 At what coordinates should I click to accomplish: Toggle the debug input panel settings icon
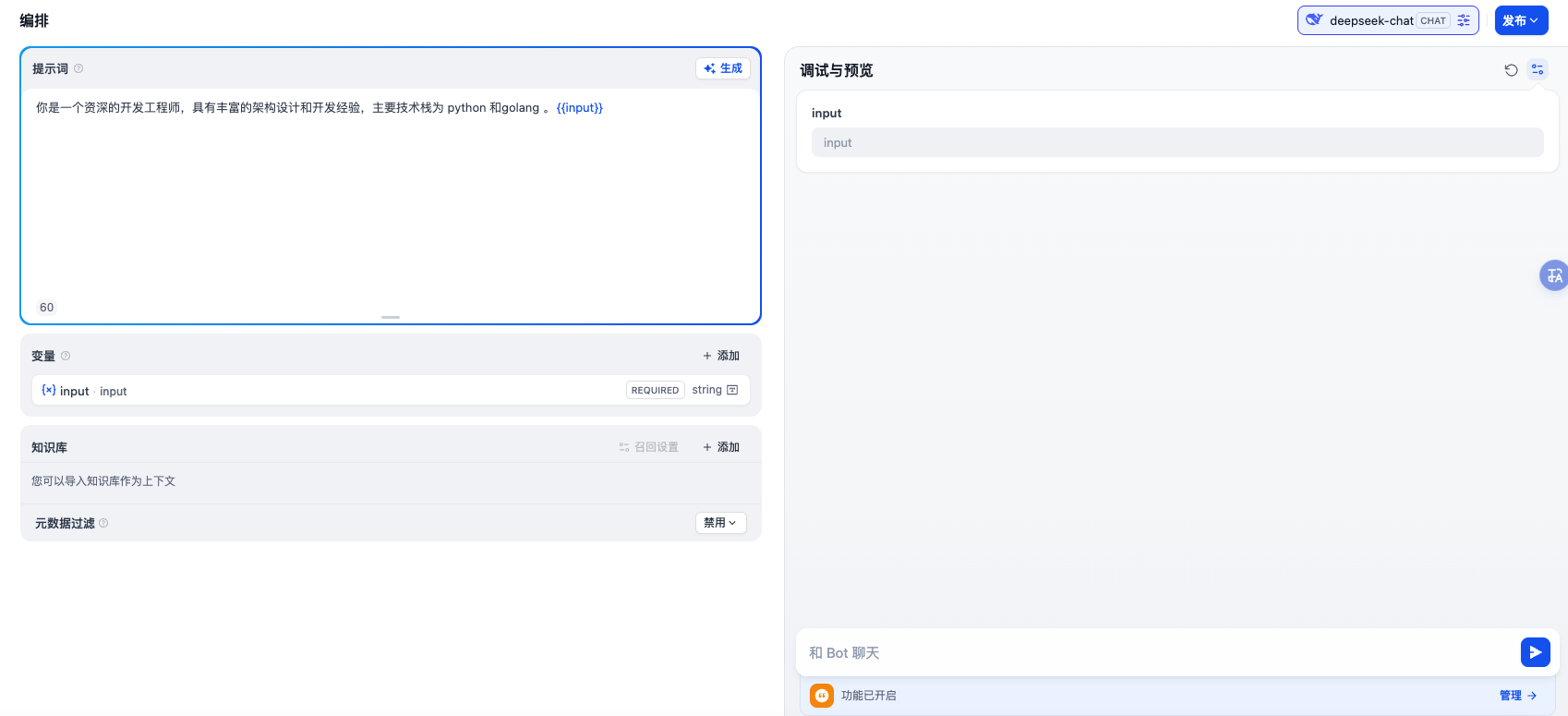(x=1538, y=70)
